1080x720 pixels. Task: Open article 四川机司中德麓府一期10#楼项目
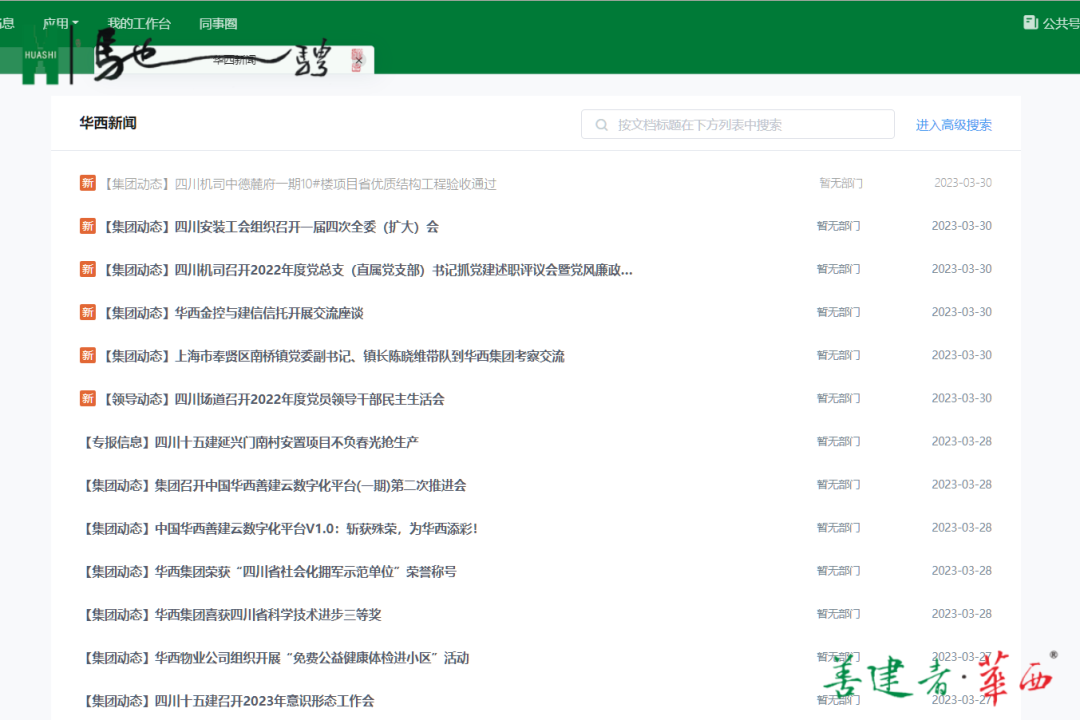299,184
